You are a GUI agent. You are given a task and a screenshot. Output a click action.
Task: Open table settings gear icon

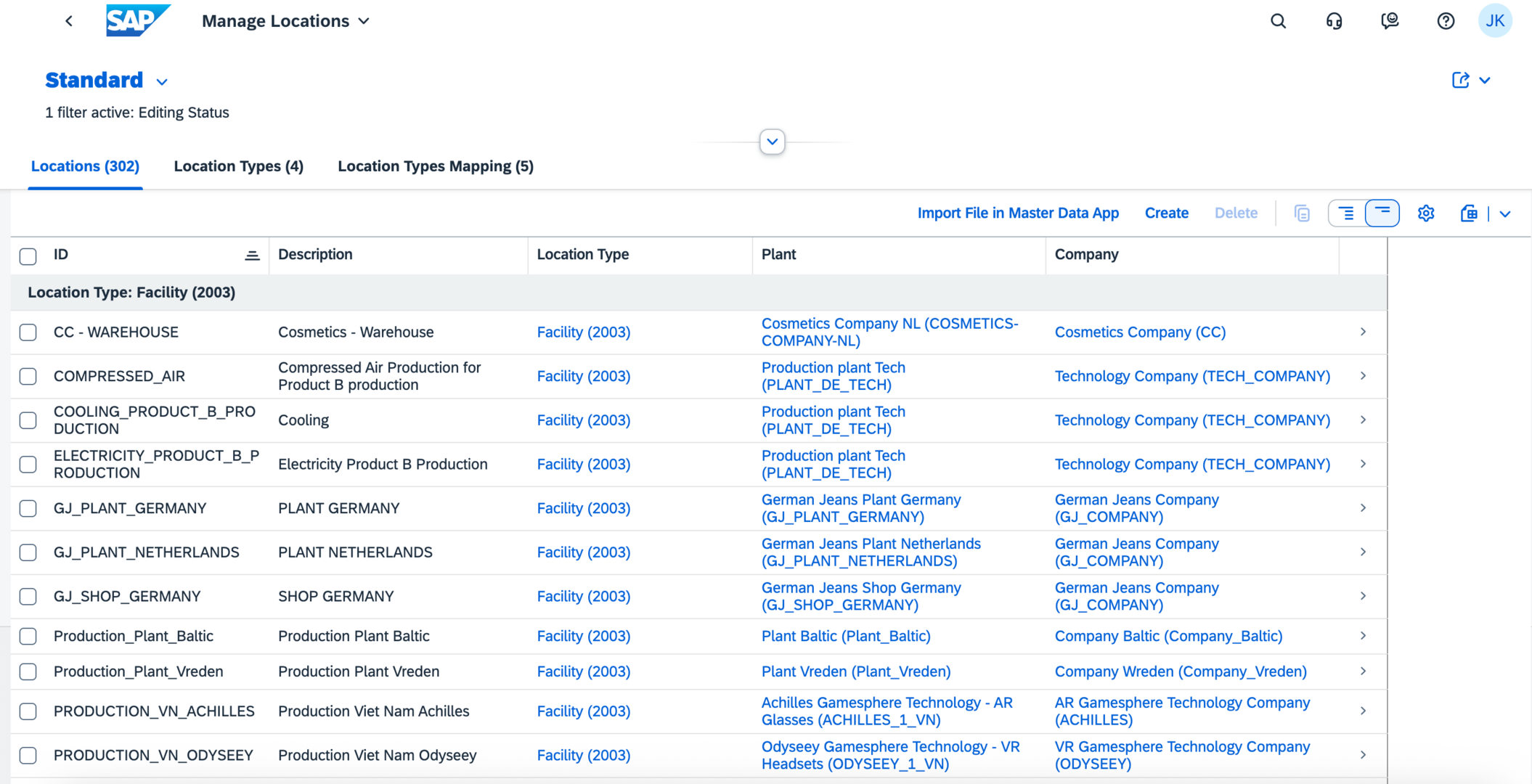pyautogui.click(x=1426, y=213)
